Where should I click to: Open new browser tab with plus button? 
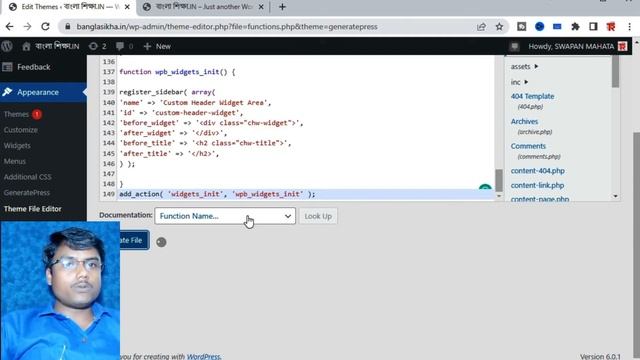click(282, 7)
